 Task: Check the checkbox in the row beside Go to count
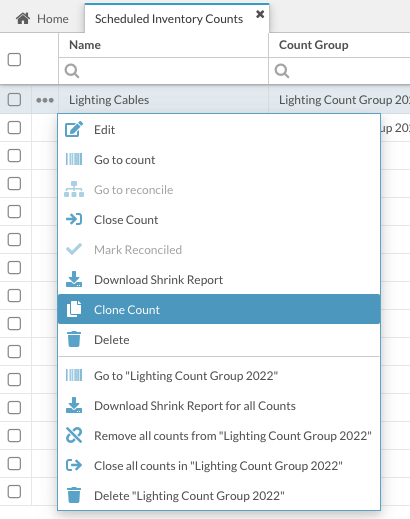(14, 156)
